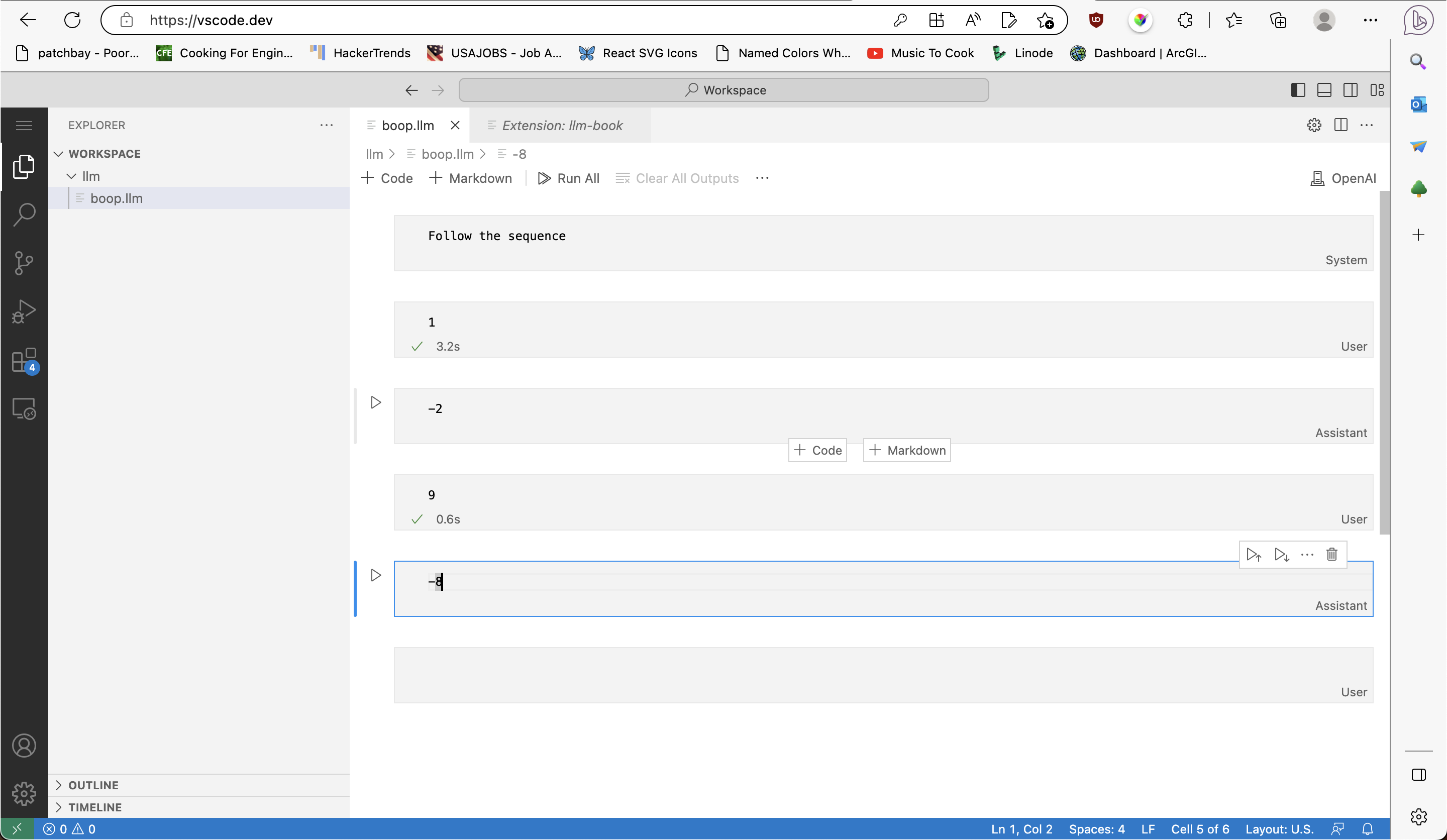
Task: Open the hamburger application menu
Action: click(x=24, y=125)
